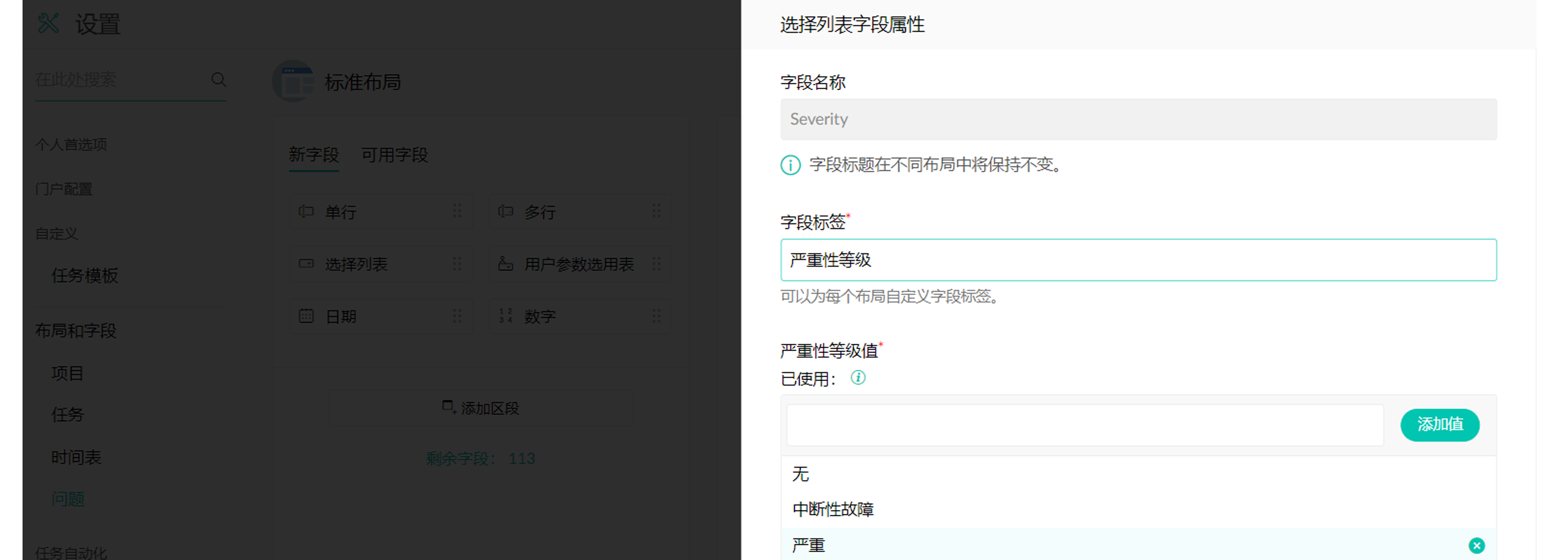This screenshot has height=560, width=1568.
Task: Open 时间表 under 布局和字段
Action: [x=76, y=457]
